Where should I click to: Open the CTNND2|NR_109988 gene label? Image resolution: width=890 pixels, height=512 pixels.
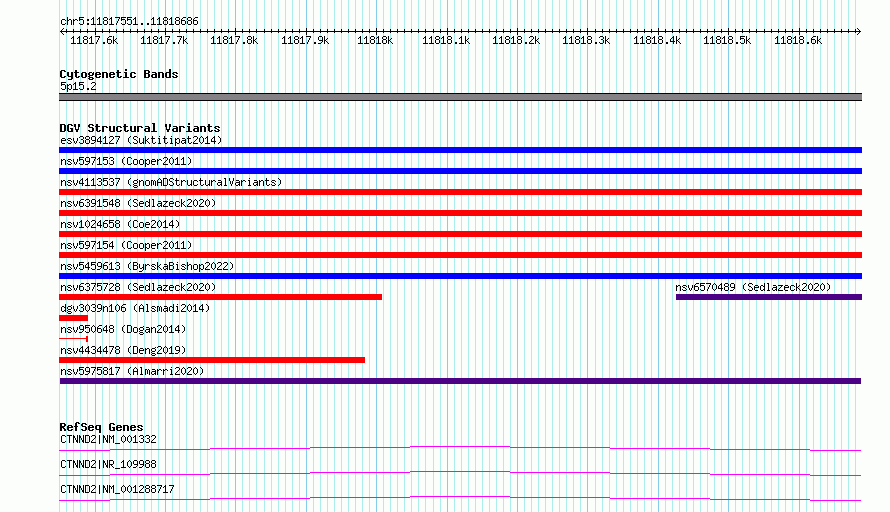pyautogui.click(x=108, y=464)
